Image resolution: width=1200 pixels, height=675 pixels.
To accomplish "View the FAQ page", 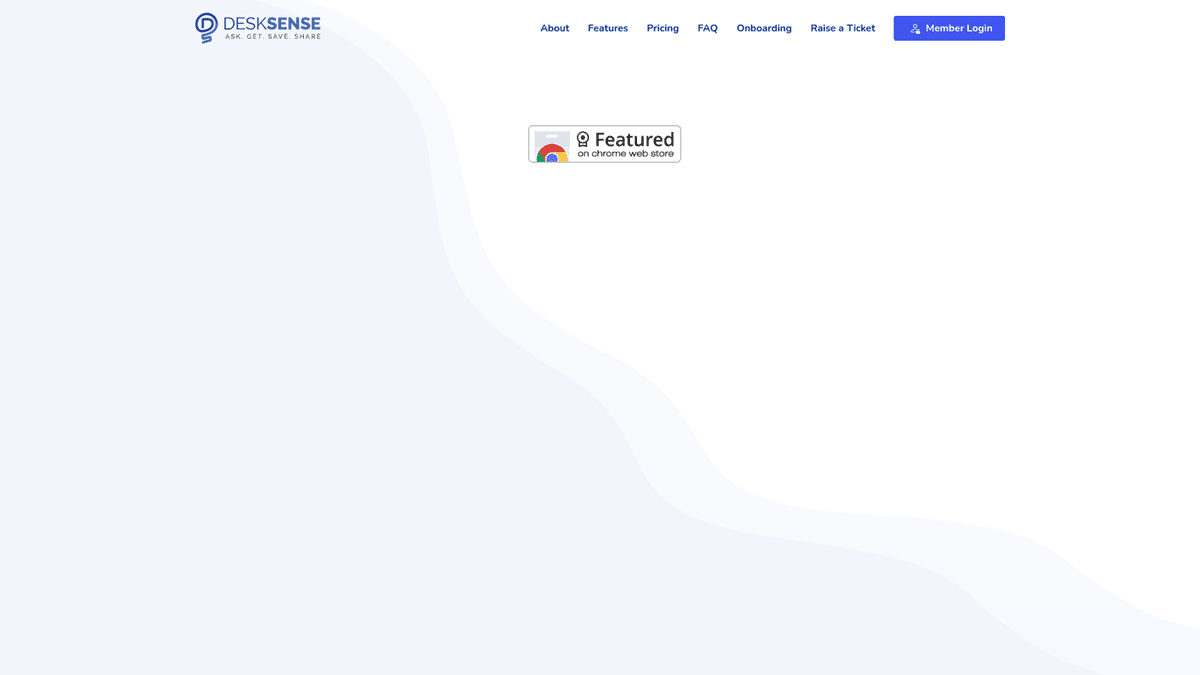I will [x=708, y=28].
